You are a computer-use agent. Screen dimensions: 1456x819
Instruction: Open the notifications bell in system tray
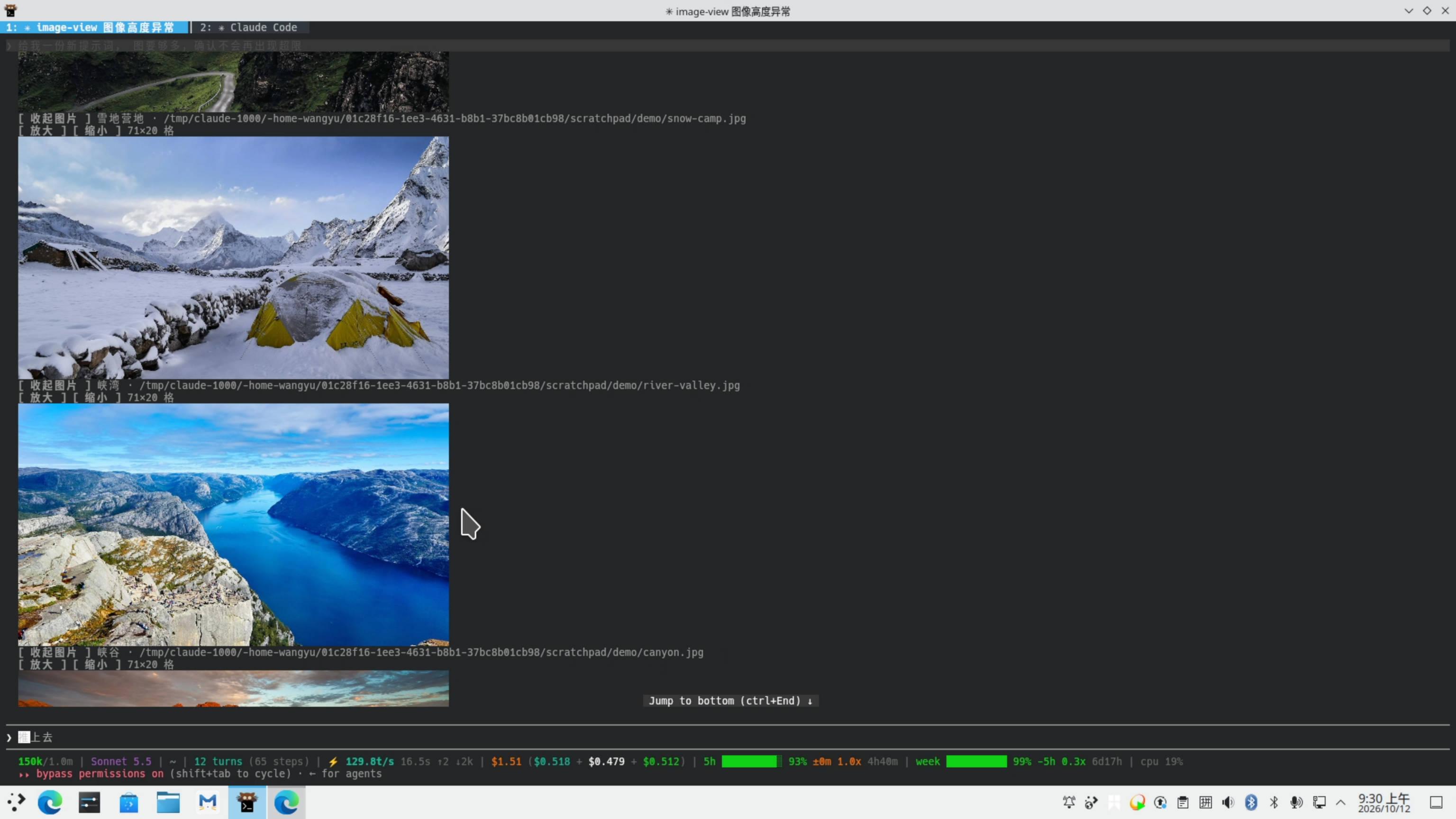[1069, 802]
